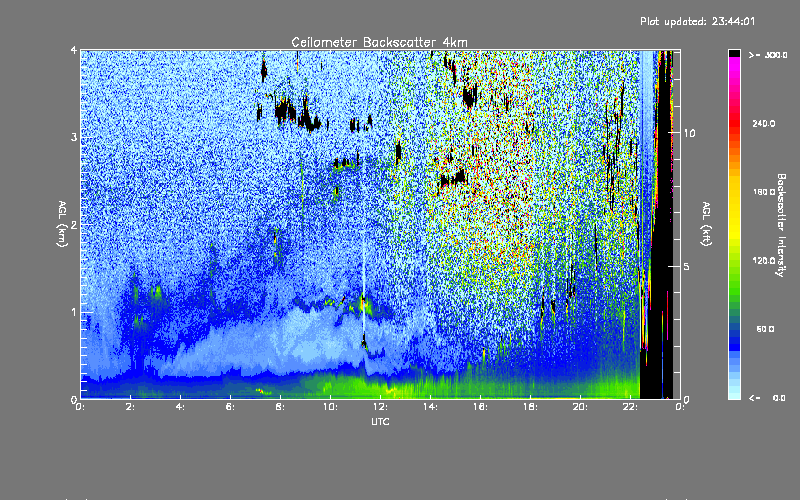Click the '2' km tick label
The height and width of the screenshot is (500, 800).
click(74, 225)
